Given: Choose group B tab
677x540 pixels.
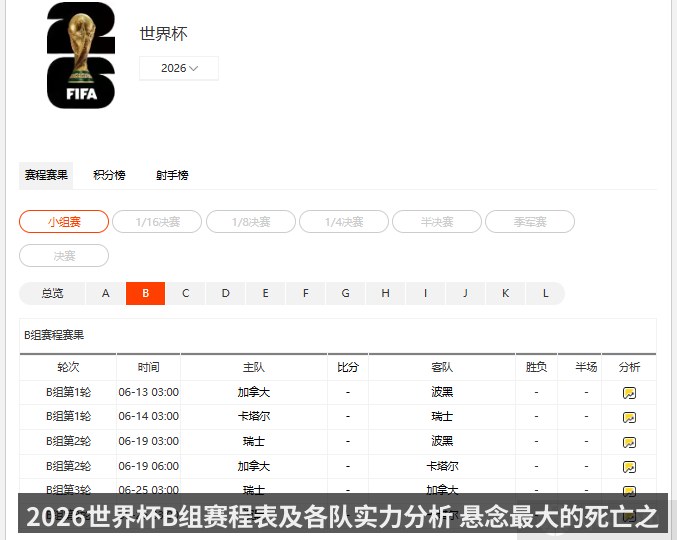Looking at the screenshot, I should pos(146,294).
